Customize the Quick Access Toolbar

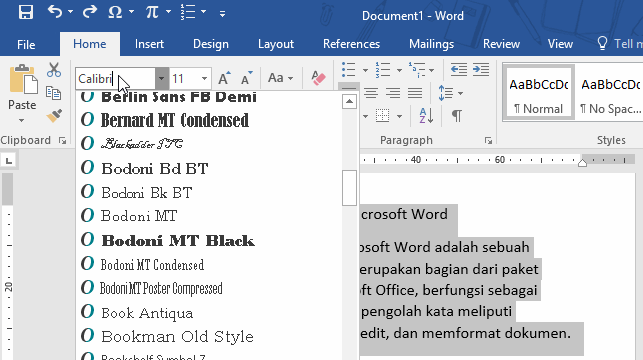click(x=222, y=14)
